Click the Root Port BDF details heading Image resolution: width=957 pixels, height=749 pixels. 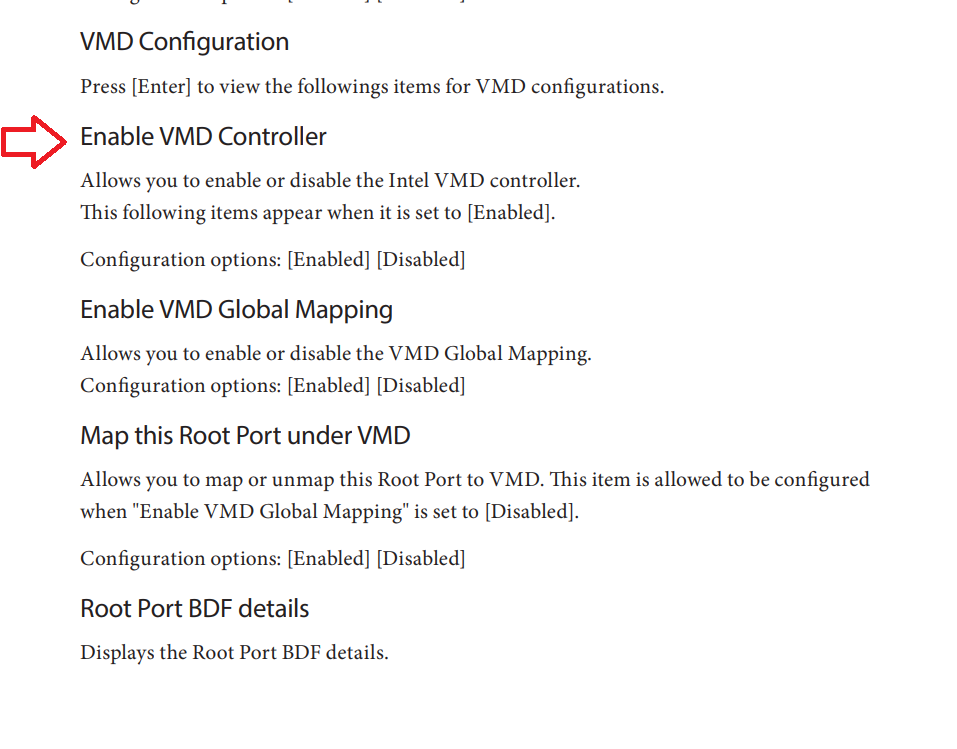(194, 609)
